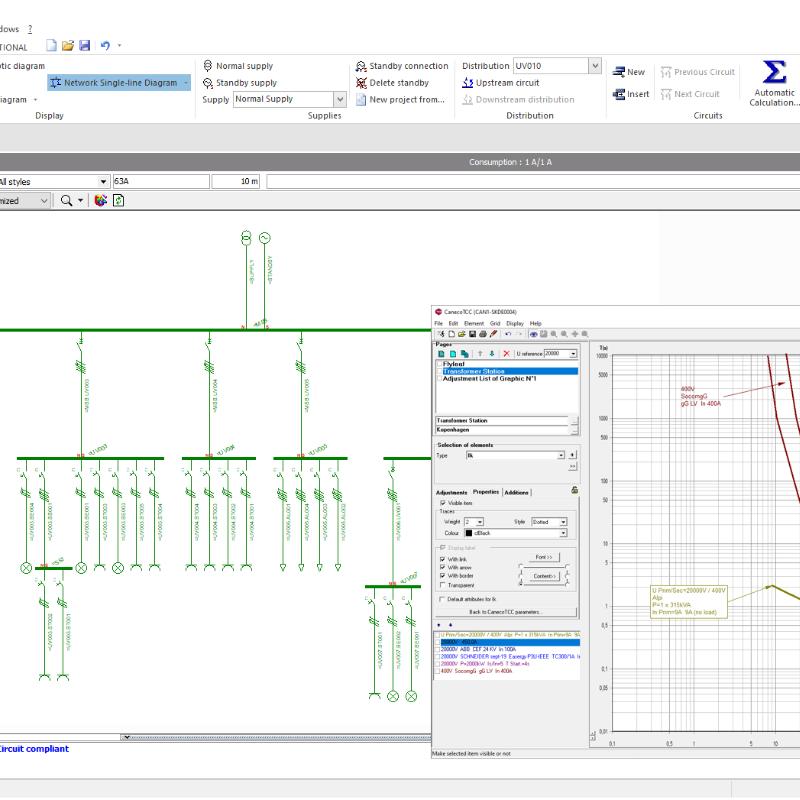
Task: Undo the last action in the ribbon
Action: click(x=105, y=45)
